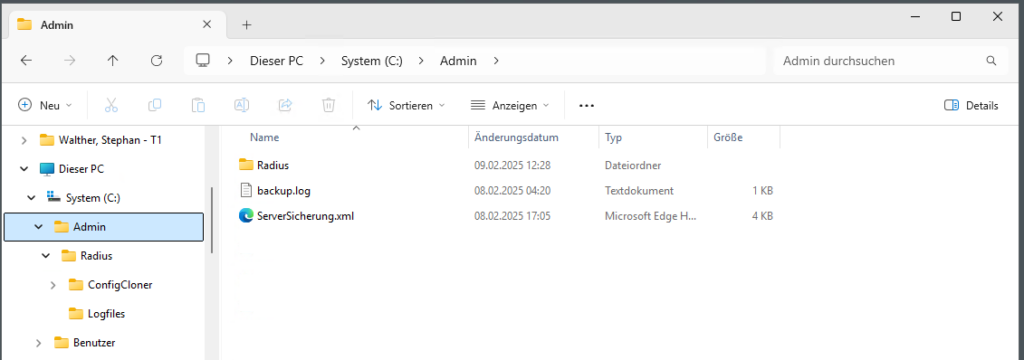Image resolution: width=1024 pixels, height=360 pixels.
Task: Collapse the System (C:) tree node
Action: [31, 197]
